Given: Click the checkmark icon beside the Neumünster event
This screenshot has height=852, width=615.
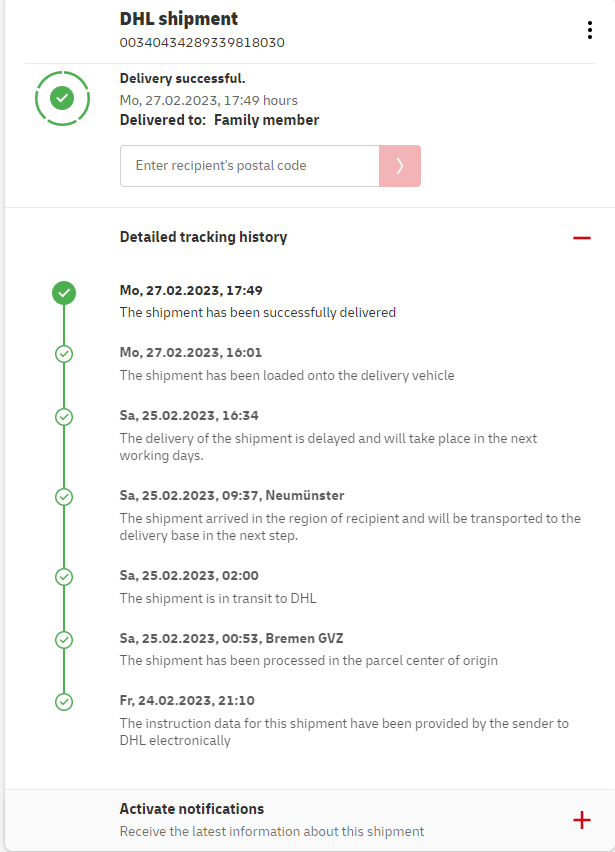Looking at the screenshot, I should click(x=64, y=496).
